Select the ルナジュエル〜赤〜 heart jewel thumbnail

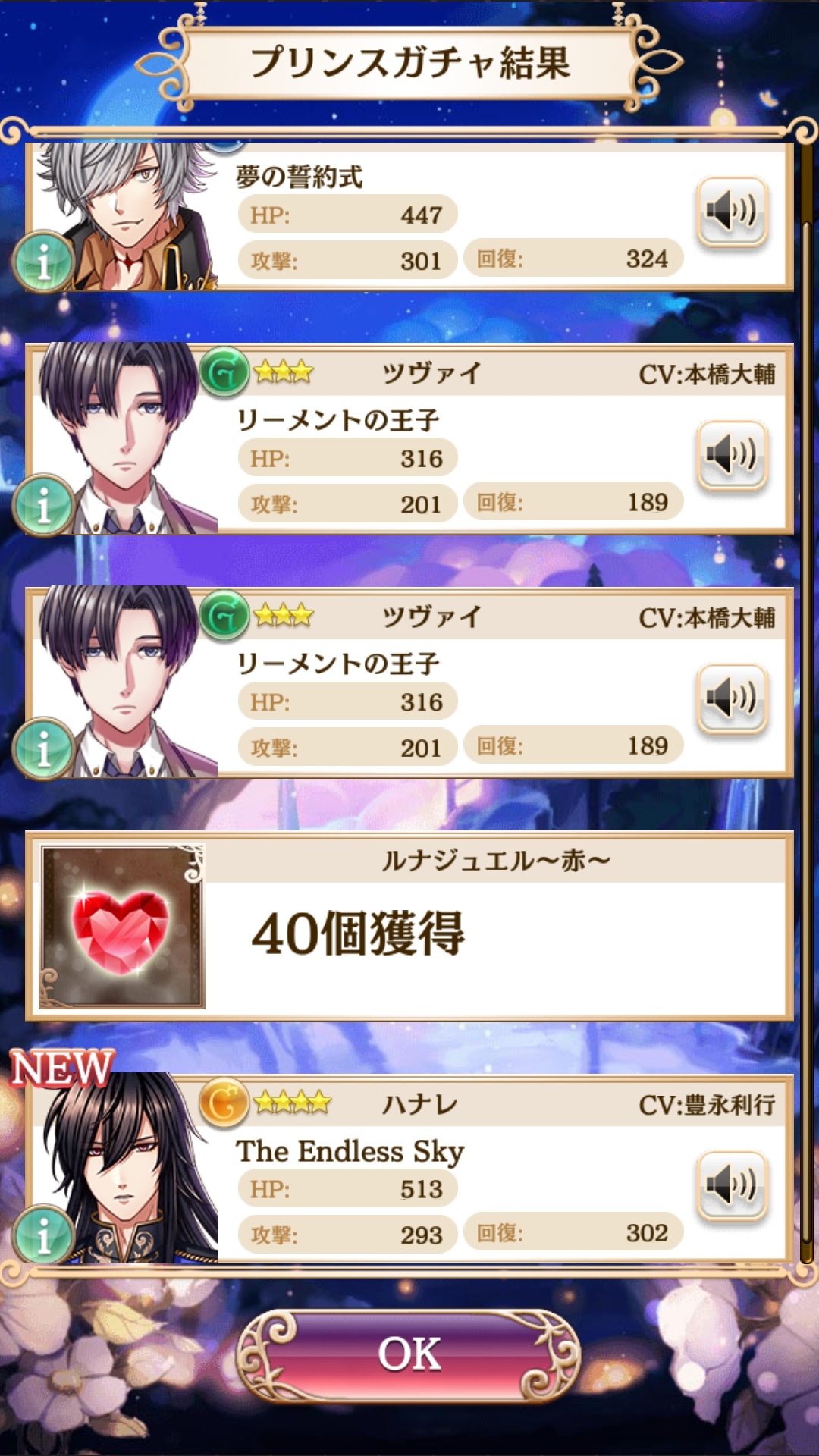(121, 927)
